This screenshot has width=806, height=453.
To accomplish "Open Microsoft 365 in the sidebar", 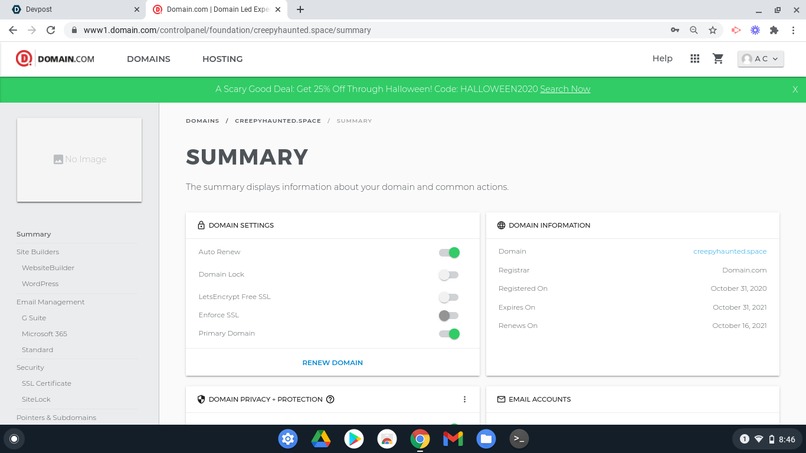I will pos(44,334).
